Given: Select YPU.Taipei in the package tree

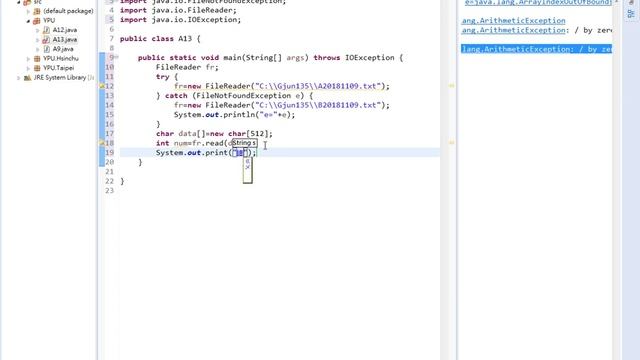Looking at the screenshot, I should [x=59, y=68].
